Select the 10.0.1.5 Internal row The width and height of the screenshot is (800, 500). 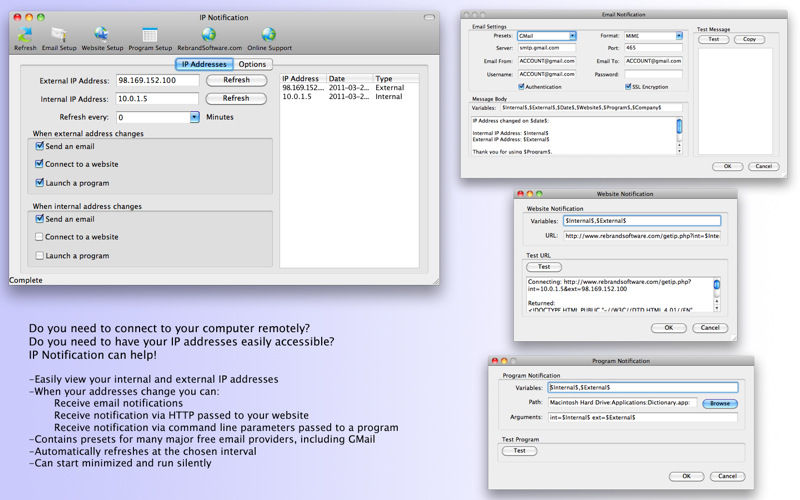[x=349, y=96]
